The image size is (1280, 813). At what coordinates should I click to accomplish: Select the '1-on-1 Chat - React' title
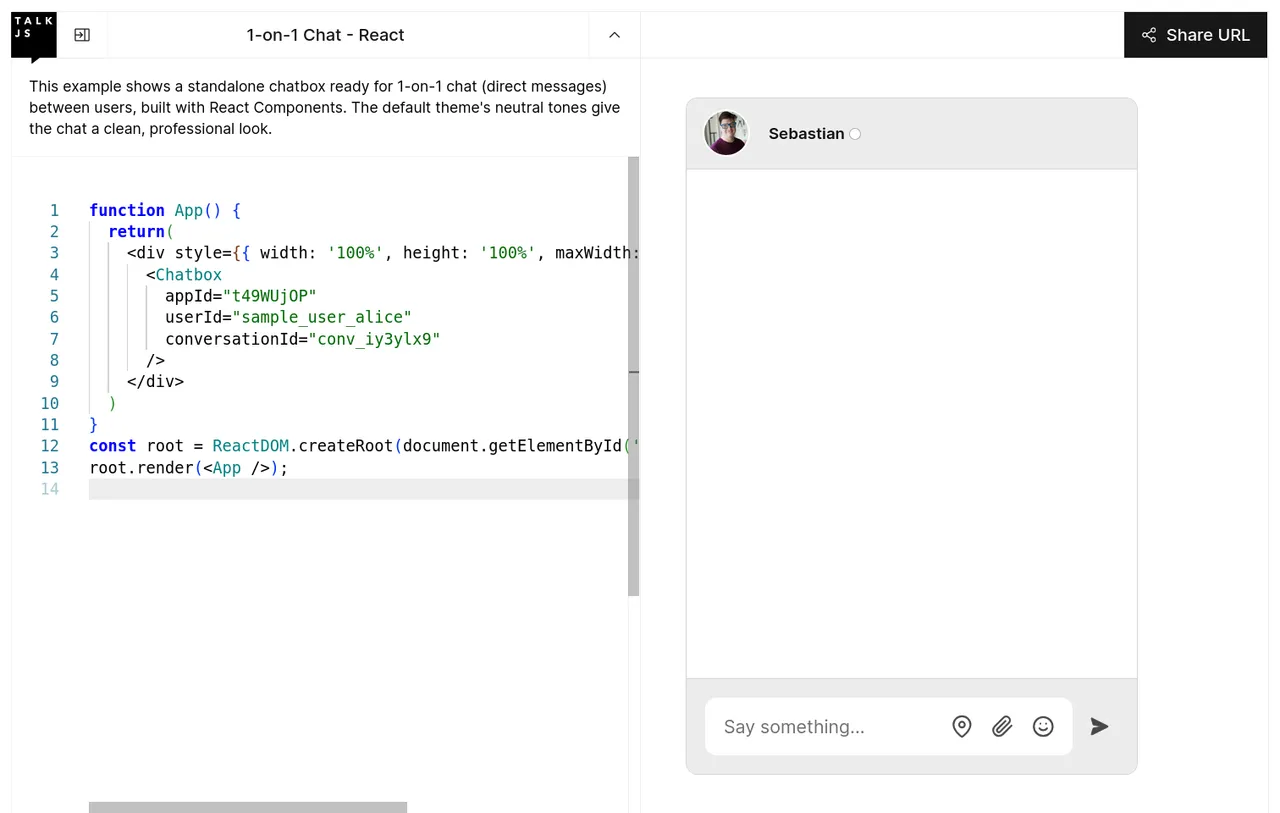tap(325, 34)
